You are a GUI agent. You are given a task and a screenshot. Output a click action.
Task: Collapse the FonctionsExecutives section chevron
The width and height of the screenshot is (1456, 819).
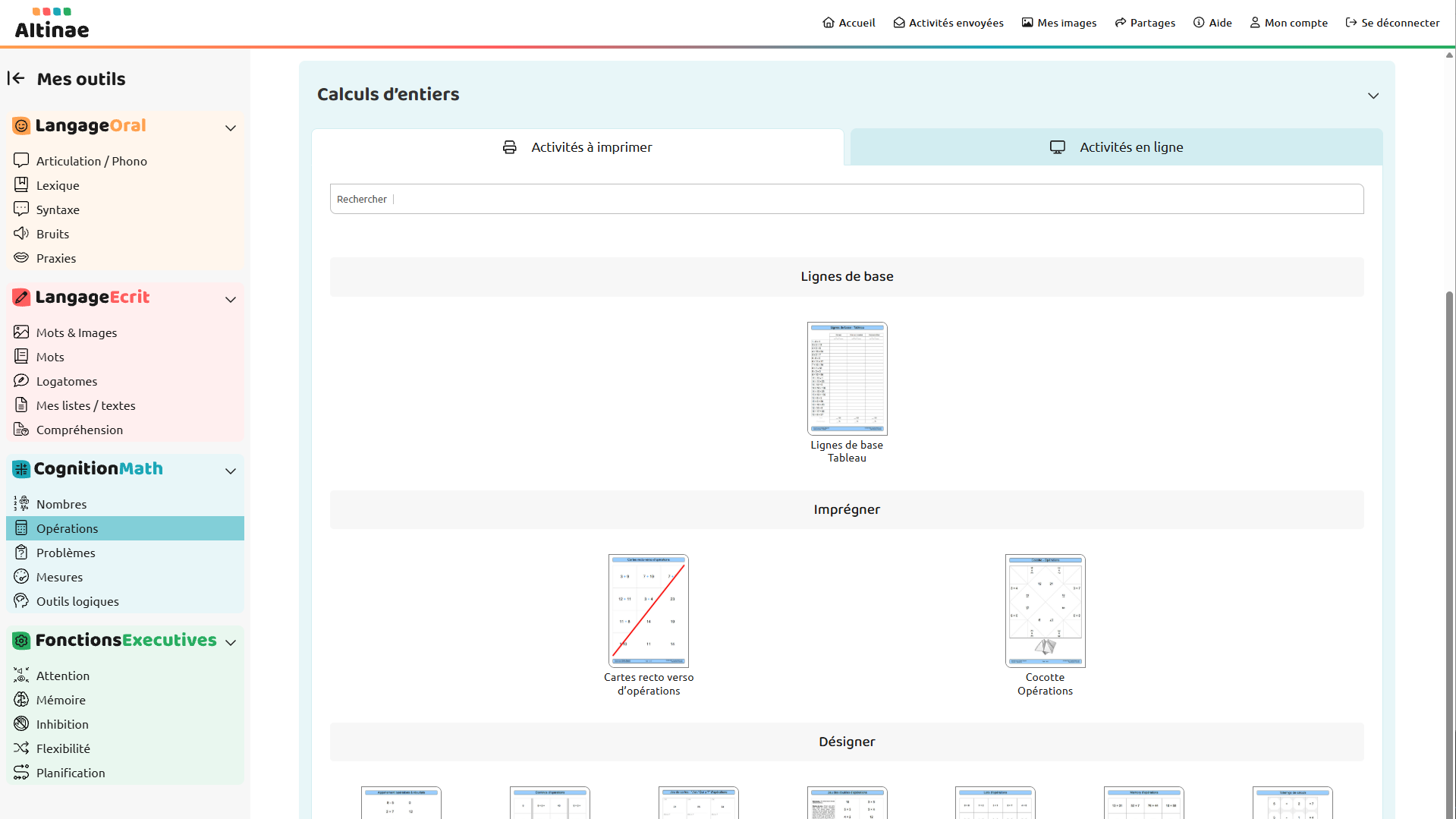point(231,642)
